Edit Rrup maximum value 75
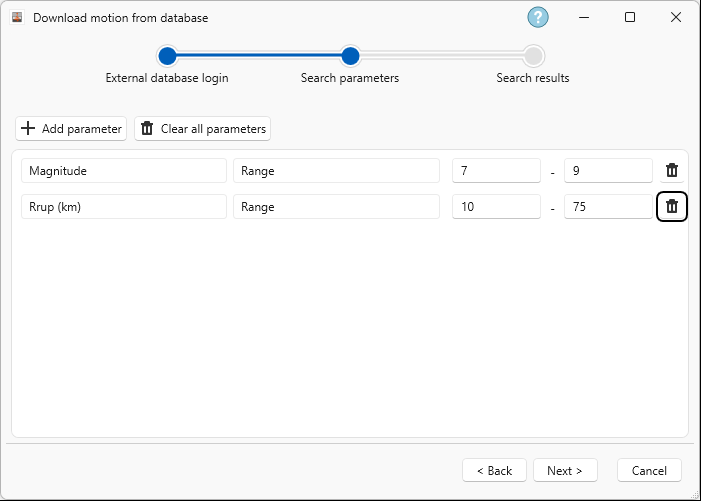This screenshot has width=701, height=501. (x=608, y=206)
